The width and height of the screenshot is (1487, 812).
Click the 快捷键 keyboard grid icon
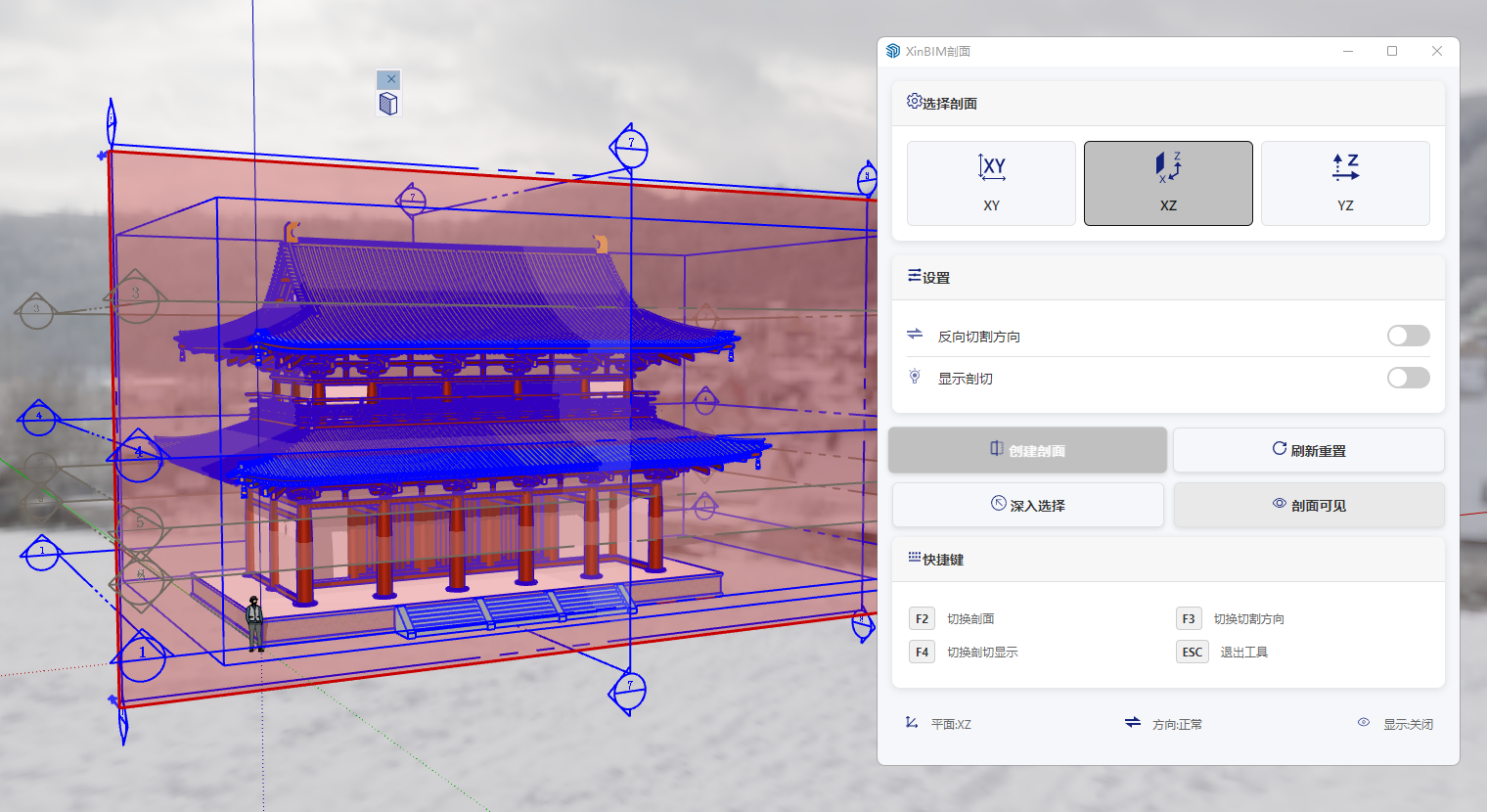click(914, 558)
